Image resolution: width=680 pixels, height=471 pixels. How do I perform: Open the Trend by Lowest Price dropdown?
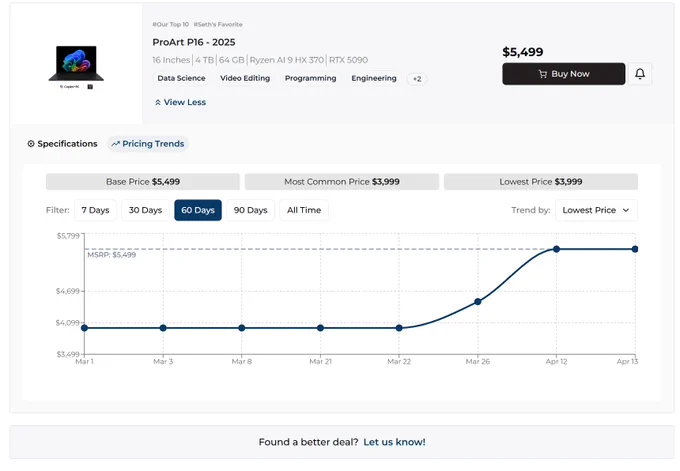click(596, 210)
